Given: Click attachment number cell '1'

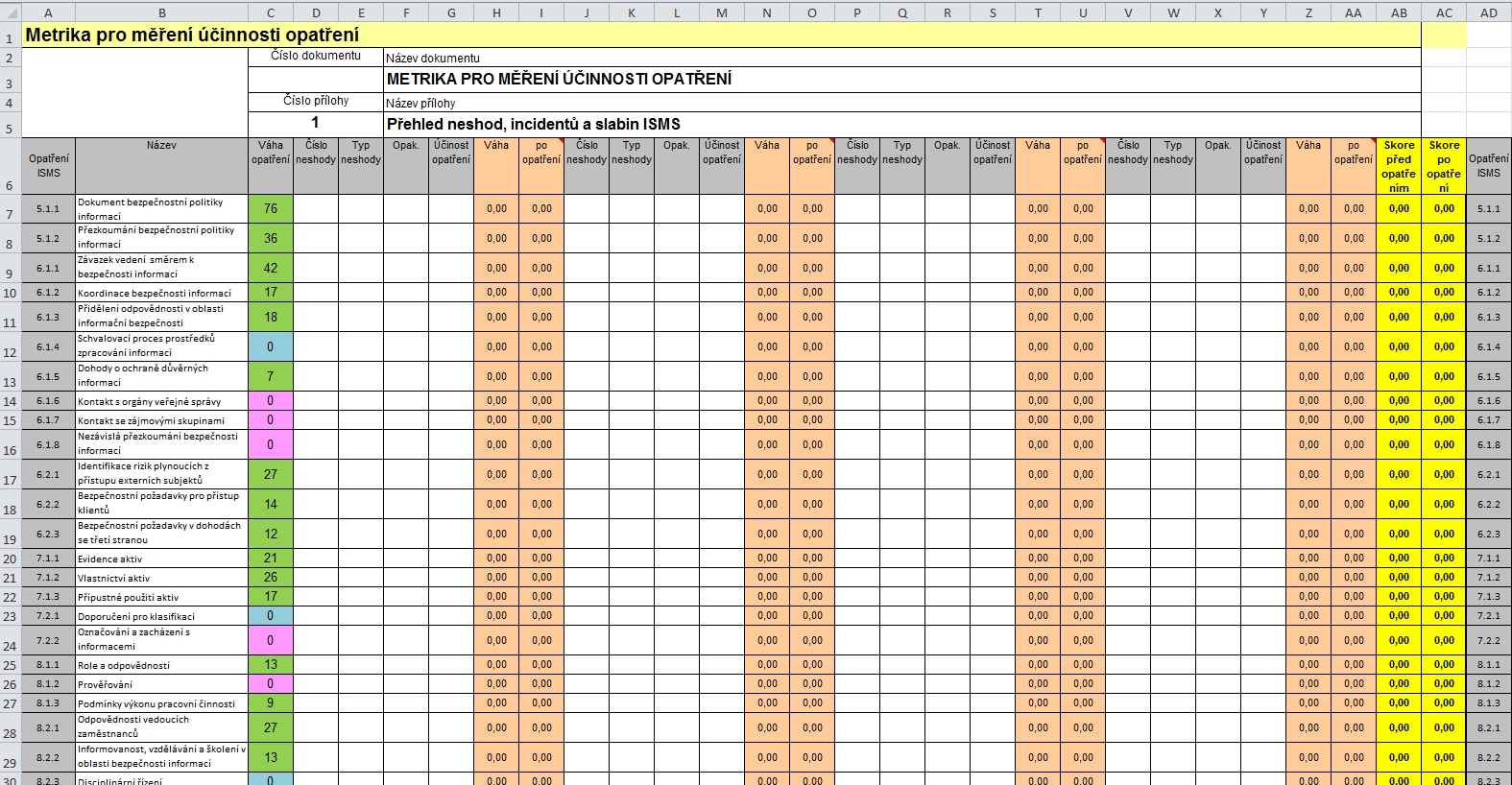Looking at the screenshot, I should (x=316, y=125).
